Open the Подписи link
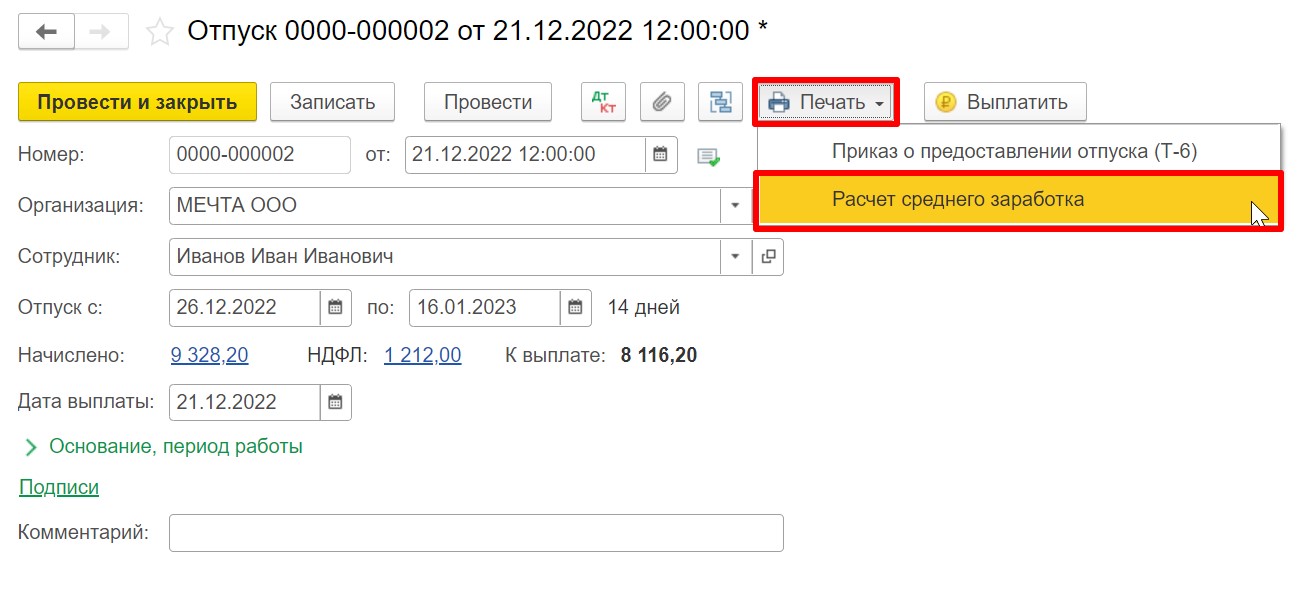This screenshot has height=603, width=1313. tap(59, 487)
